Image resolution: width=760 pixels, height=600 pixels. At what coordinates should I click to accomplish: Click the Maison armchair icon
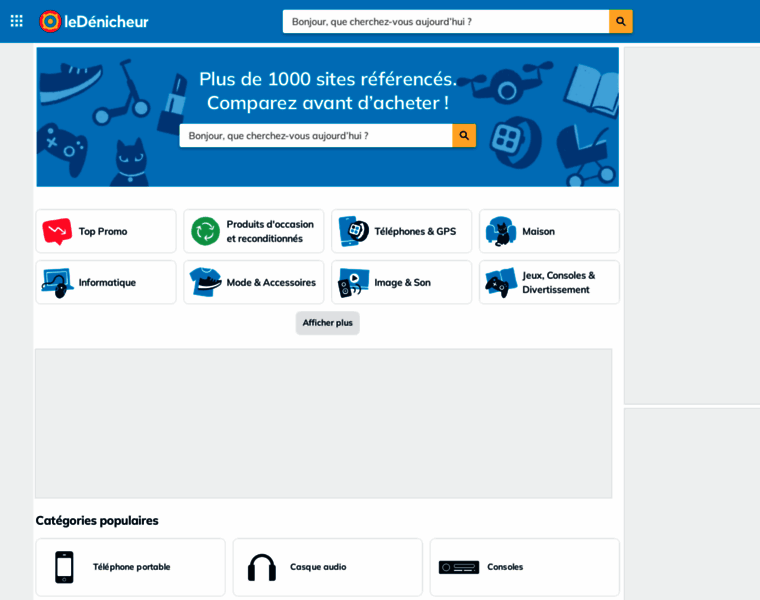[501, 231]
